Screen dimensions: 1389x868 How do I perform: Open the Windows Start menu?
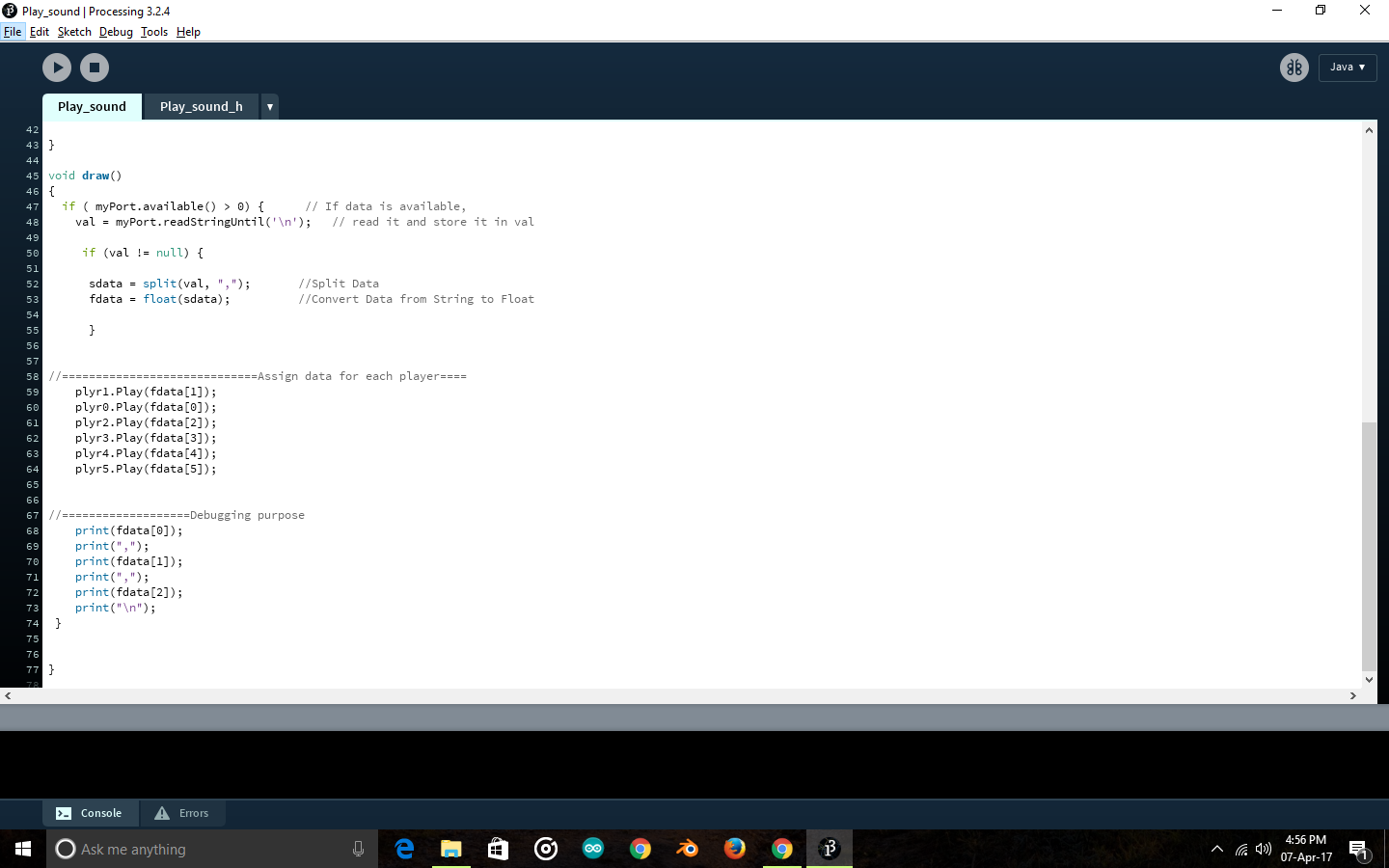(x=23, y=849)
